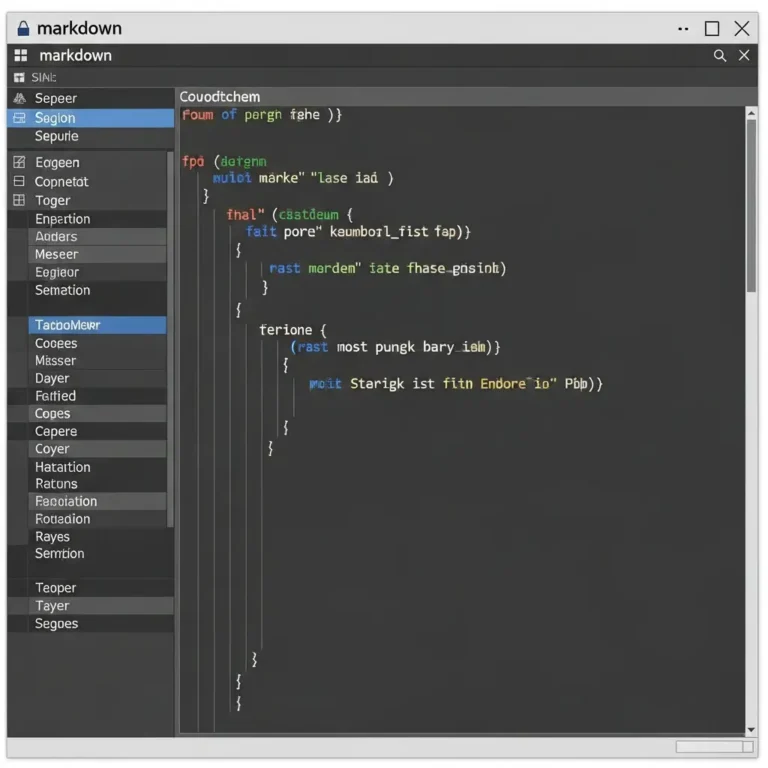Select the Cepere row
Viewport: 768px width, 768px height.
(97, 431)
